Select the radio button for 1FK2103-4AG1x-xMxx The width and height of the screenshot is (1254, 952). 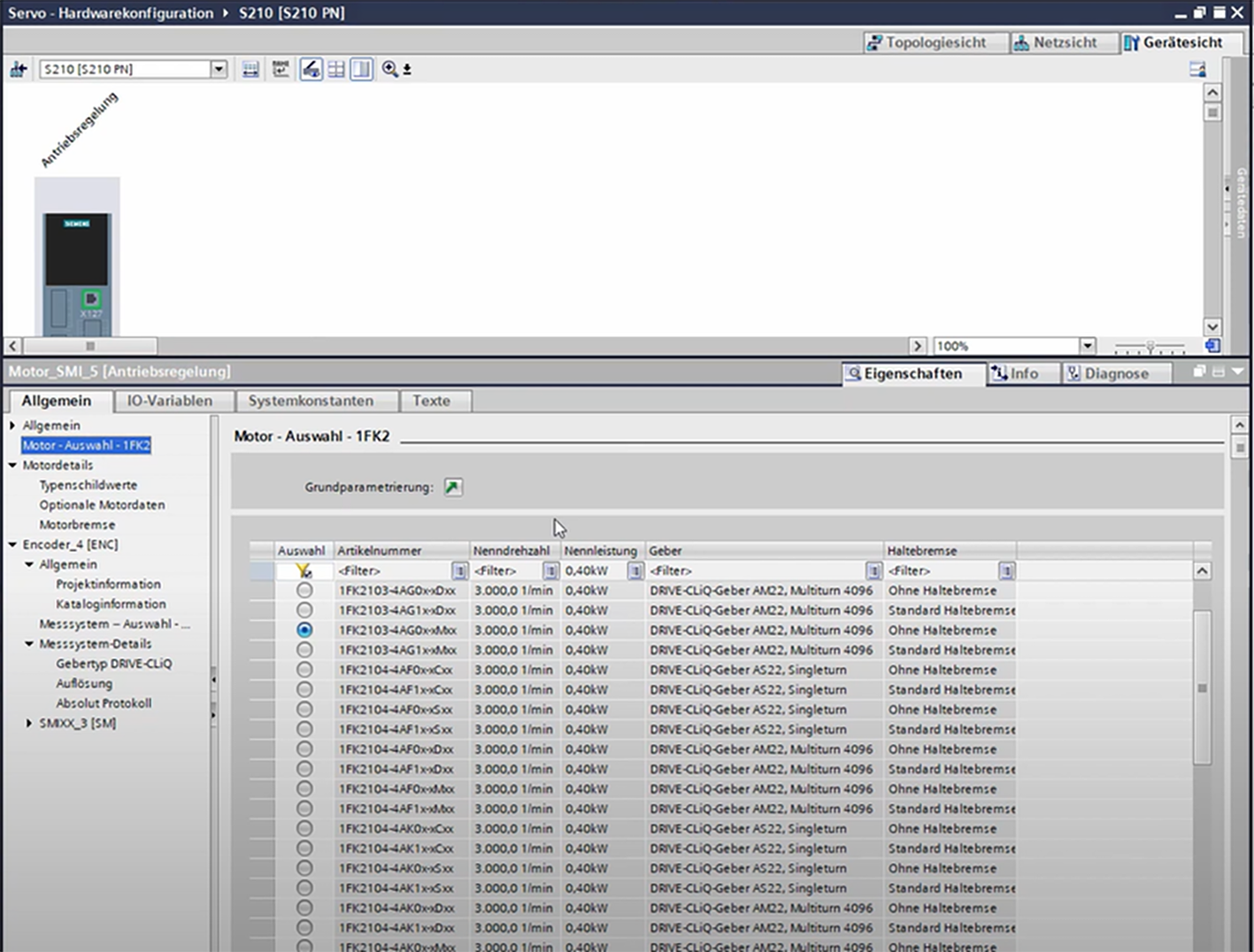(x=304, y=649)
